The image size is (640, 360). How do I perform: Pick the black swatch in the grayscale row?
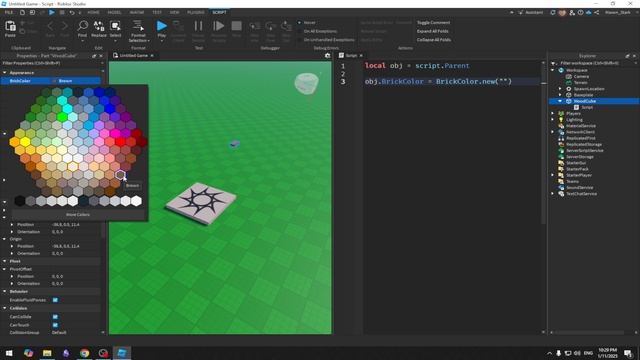point(20,200)
